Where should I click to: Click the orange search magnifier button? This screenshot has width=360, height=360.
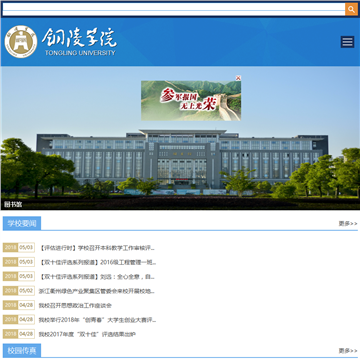click(x=351, y=9)
